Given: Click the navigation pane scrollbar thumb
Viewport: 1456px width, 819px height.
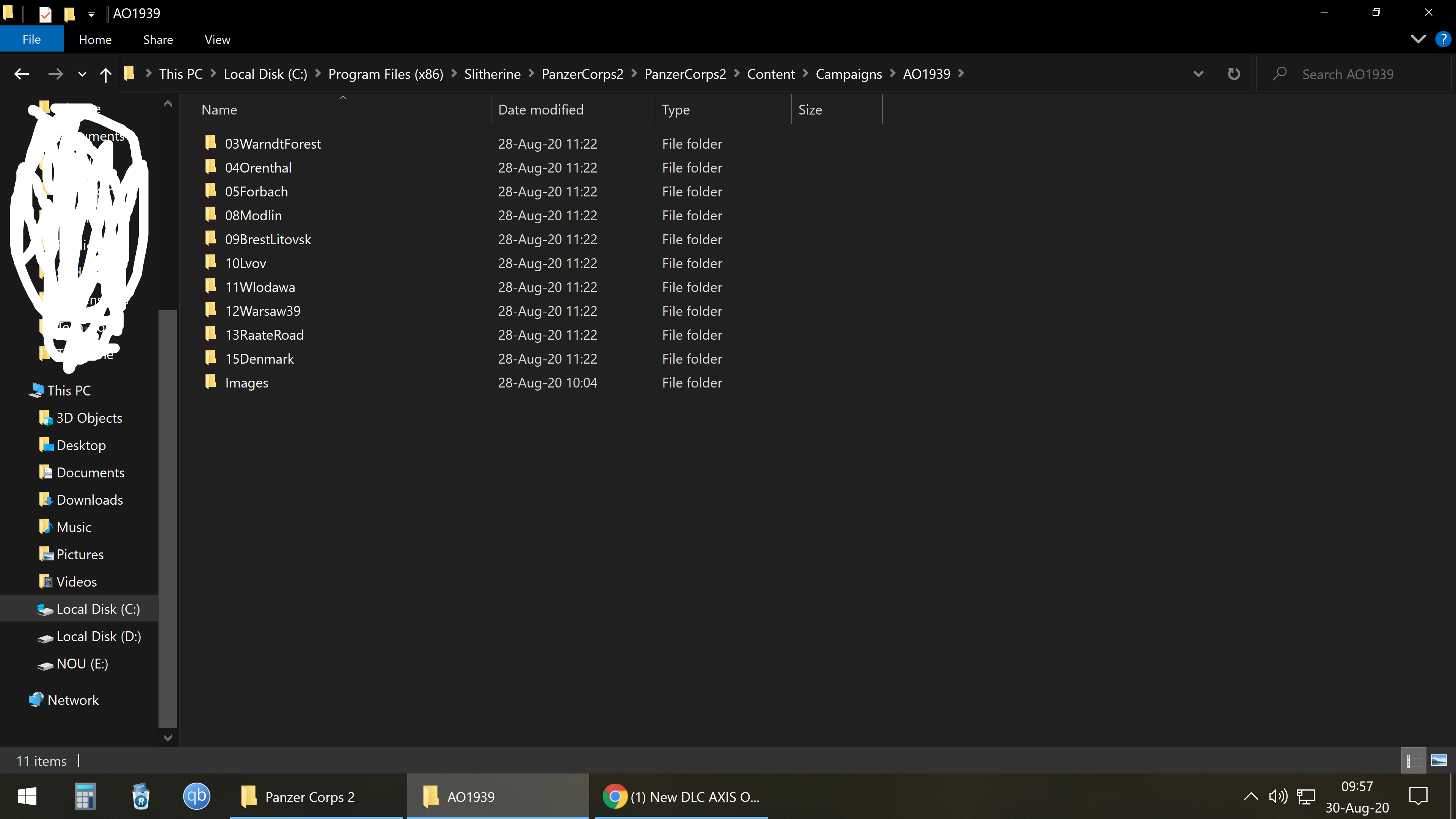Looking at the screenshot, I should [167, 518].
